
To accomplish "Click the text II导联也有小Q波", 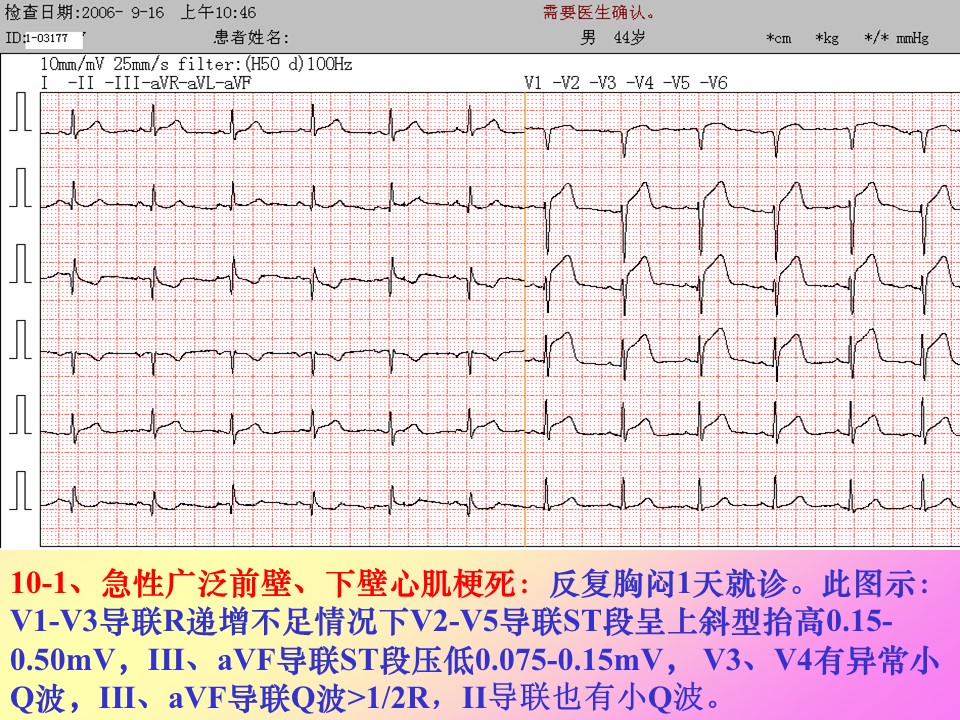I will click(x=582, y=698).
